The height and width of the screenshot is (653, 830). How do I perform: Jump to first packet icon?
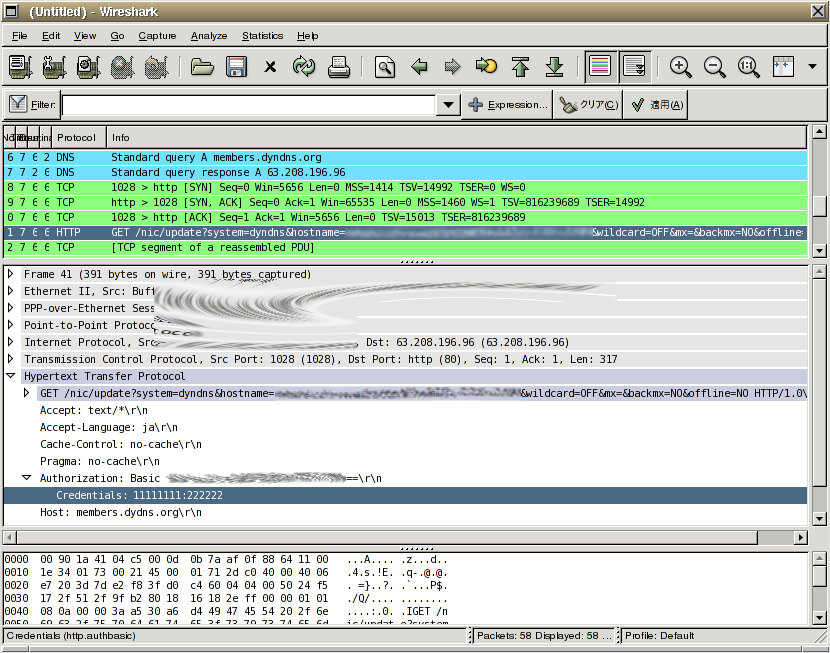click(520, 67)
